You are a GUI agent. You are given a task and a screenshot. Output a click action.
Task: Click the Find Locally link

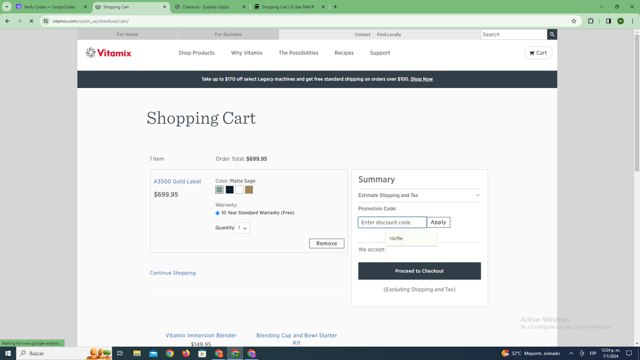click(x=389, y=35)
